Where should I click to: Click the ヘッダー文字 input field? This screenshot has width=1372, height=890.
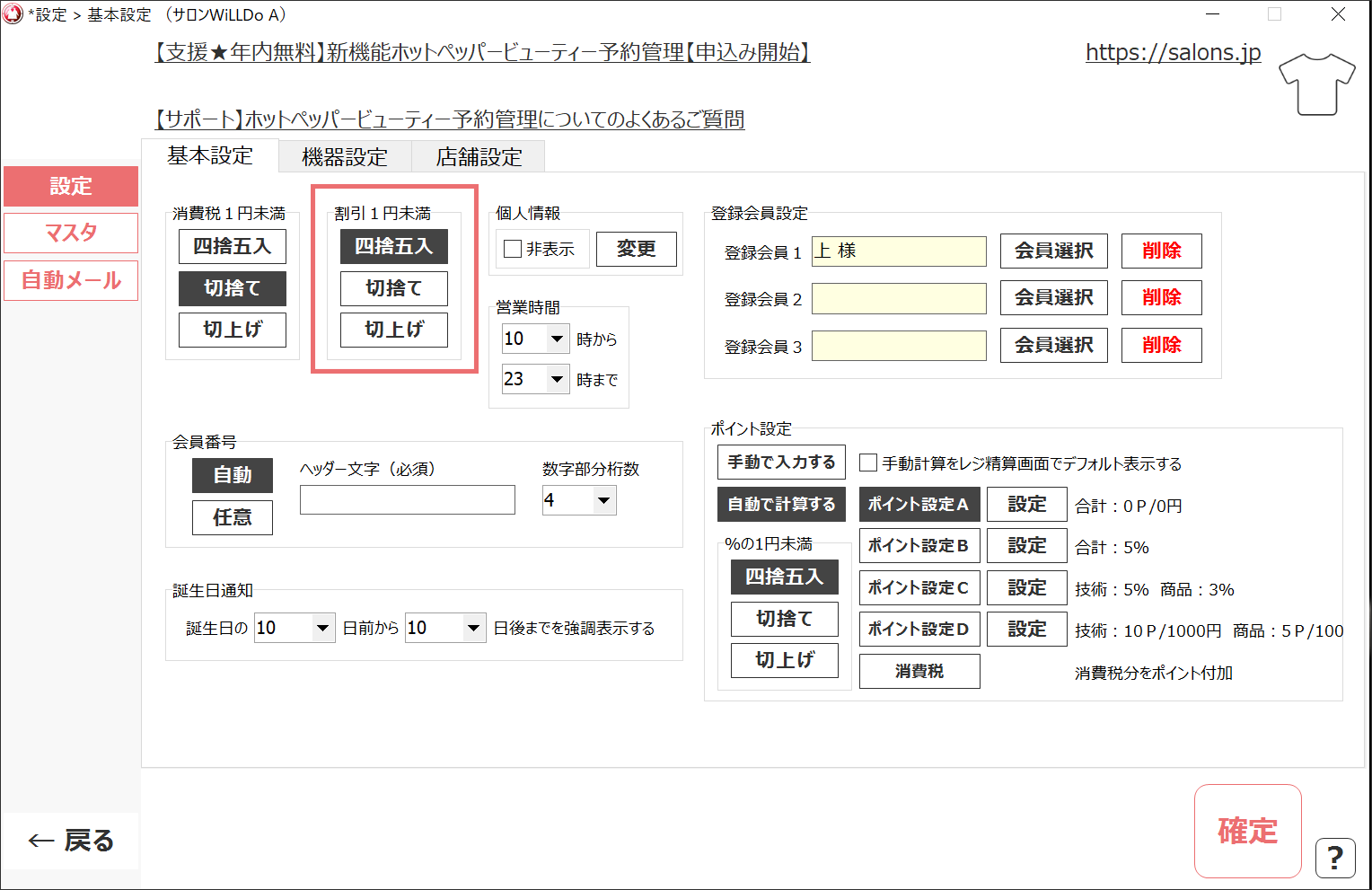(x=407, y=500)
